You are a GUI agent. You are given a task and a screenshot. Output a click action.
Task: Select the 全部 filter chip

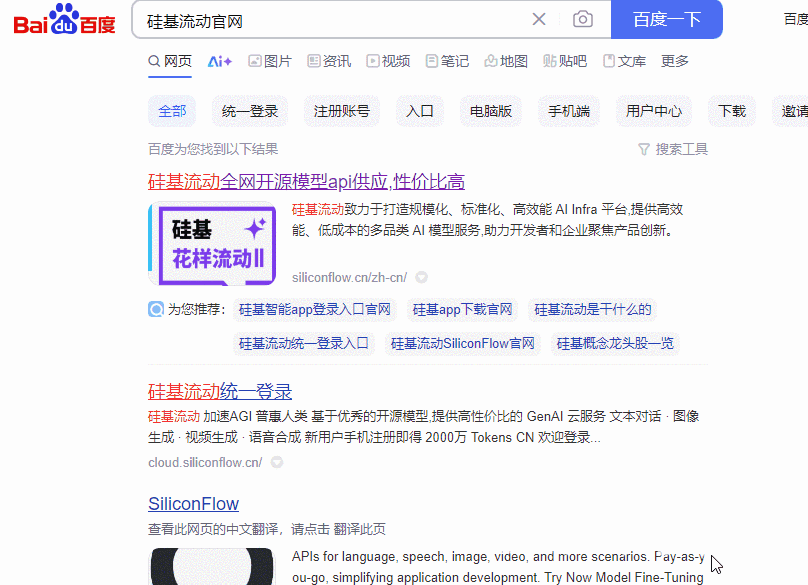click(x=172, y=111)
